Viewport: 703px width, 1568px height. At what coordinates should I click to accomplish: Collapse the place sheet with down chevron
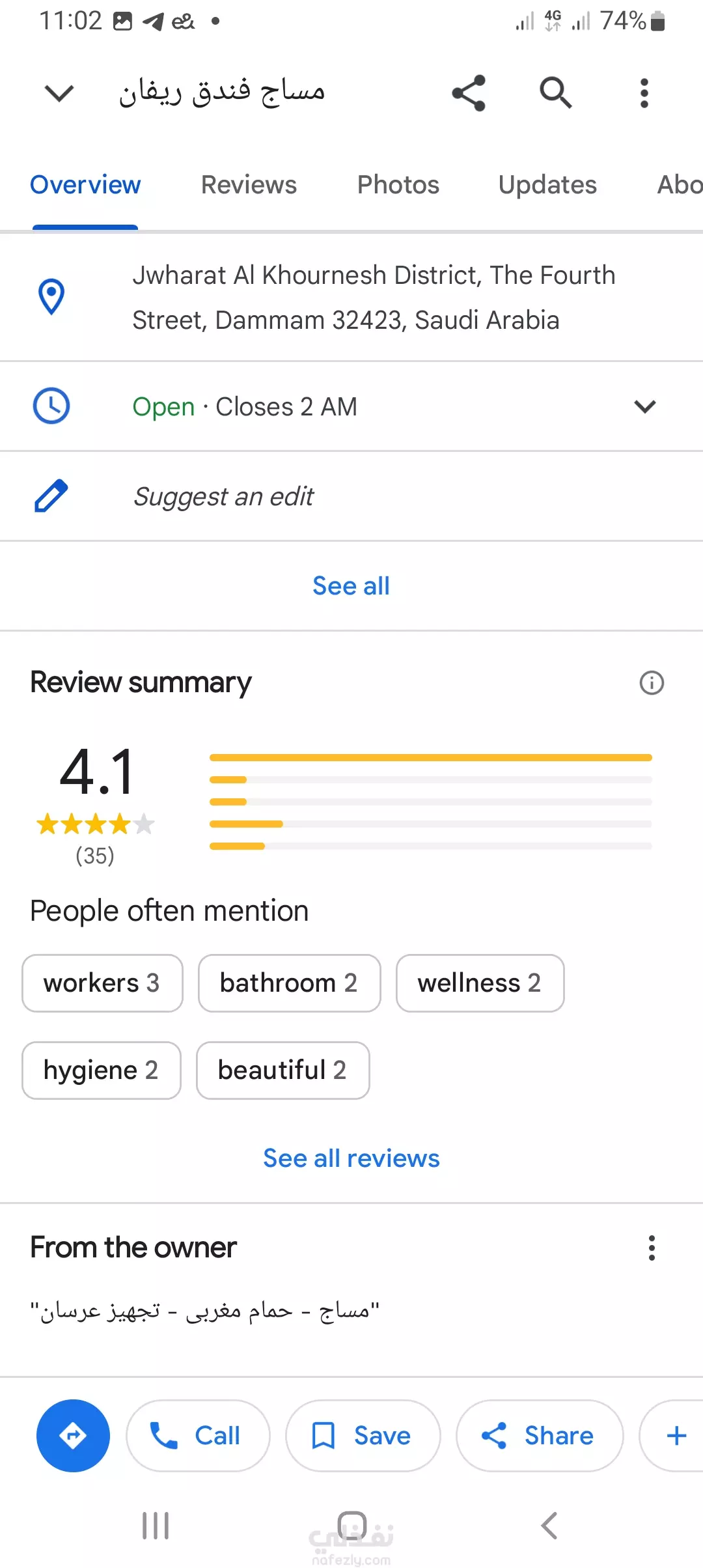59,92
